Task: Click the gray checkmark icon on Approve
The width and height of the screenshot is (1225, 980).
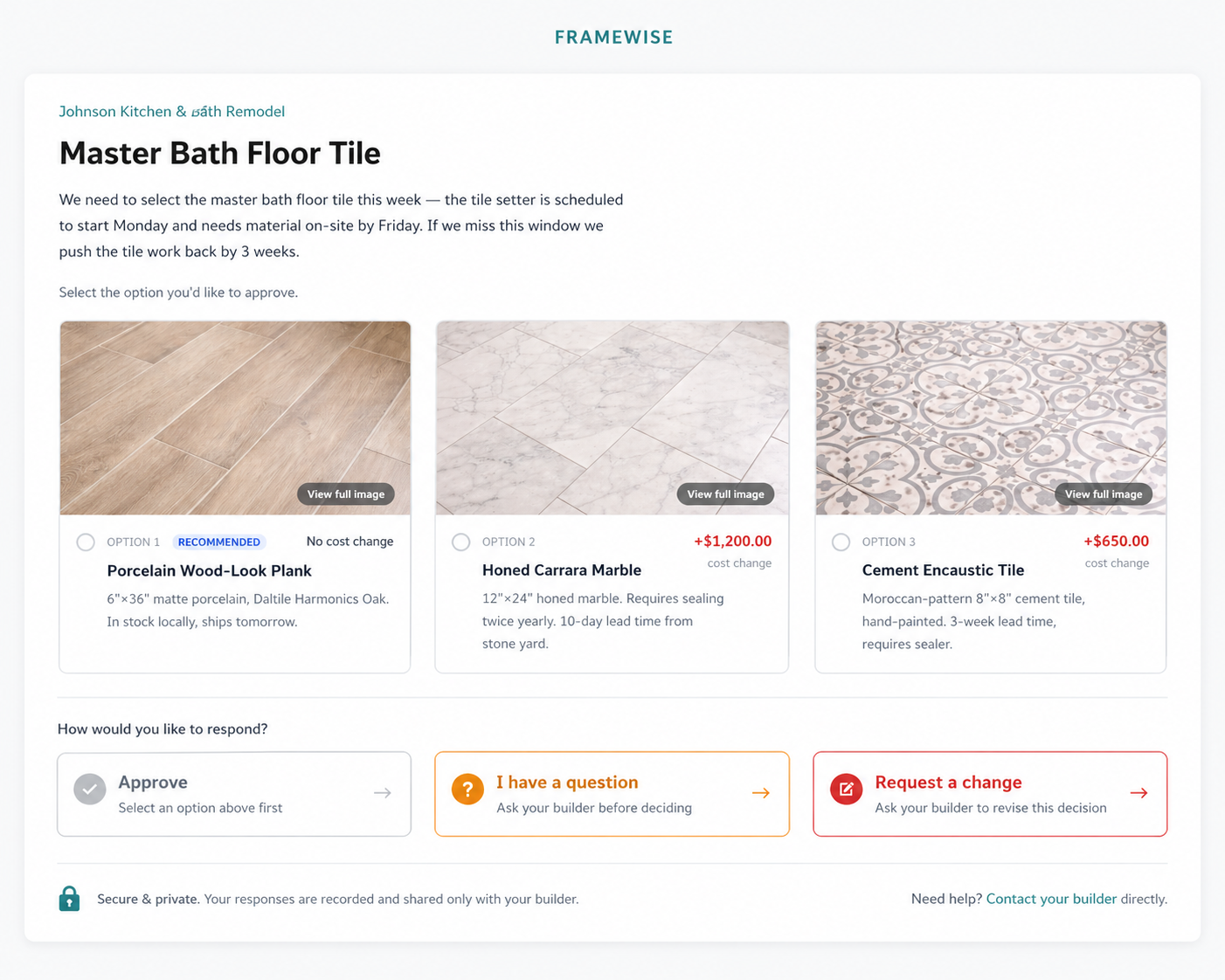Action: [x=90, y=790]
